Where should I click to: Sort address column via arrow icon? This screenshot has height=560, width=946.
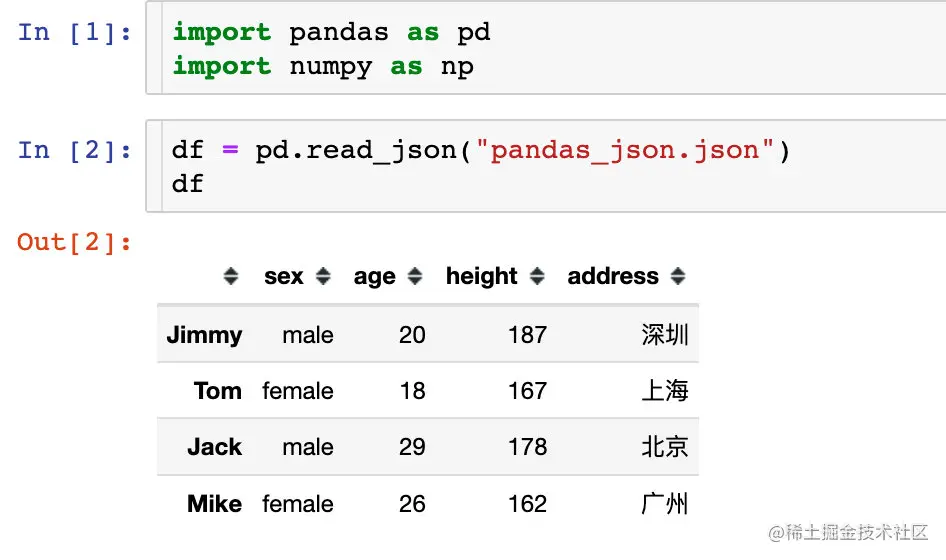[x=678, y=276]
